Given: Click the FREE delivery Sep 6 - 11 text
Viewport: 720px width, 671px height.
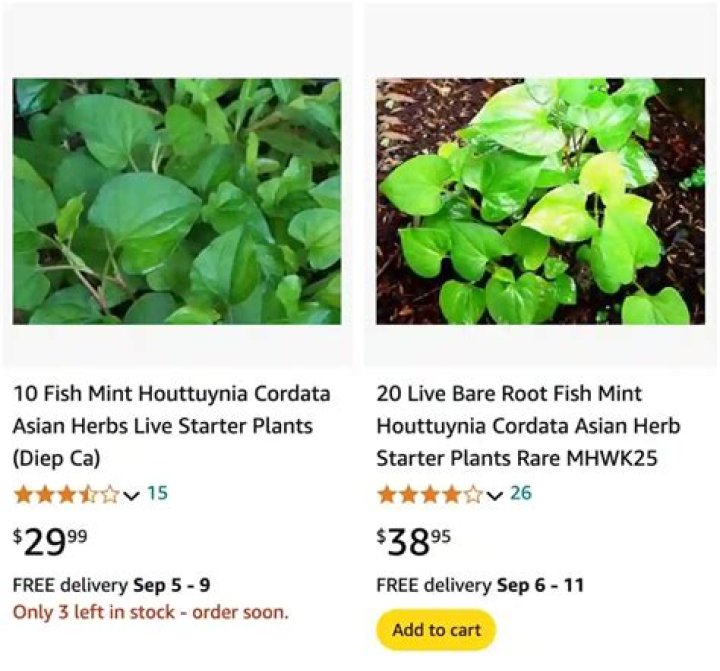Looking at the screenshot, I should click(x=480, y=585).
